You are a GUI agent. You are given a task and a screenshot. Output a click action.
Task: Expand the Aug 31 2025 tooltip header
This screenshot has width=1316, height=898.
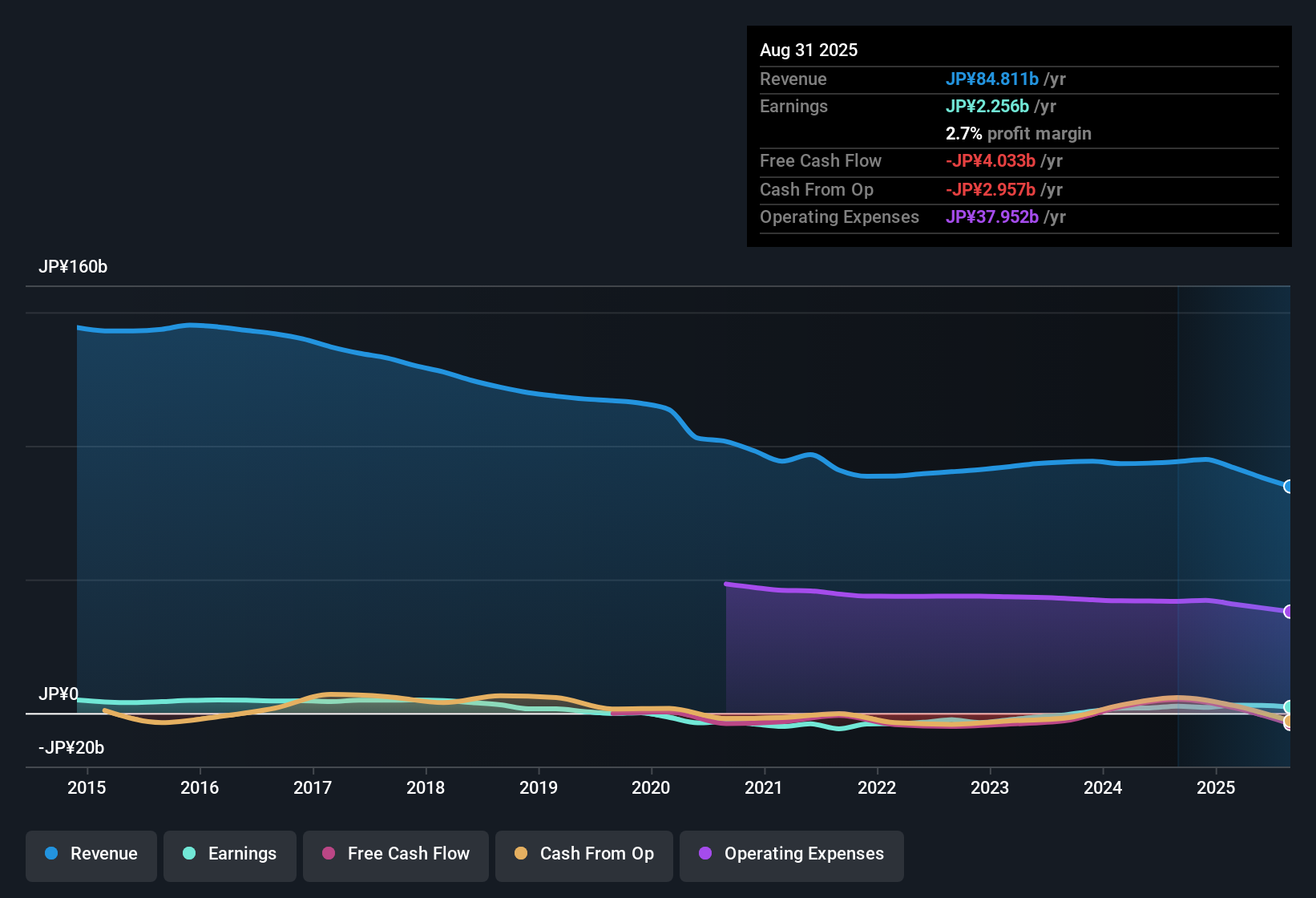[809, 50]
